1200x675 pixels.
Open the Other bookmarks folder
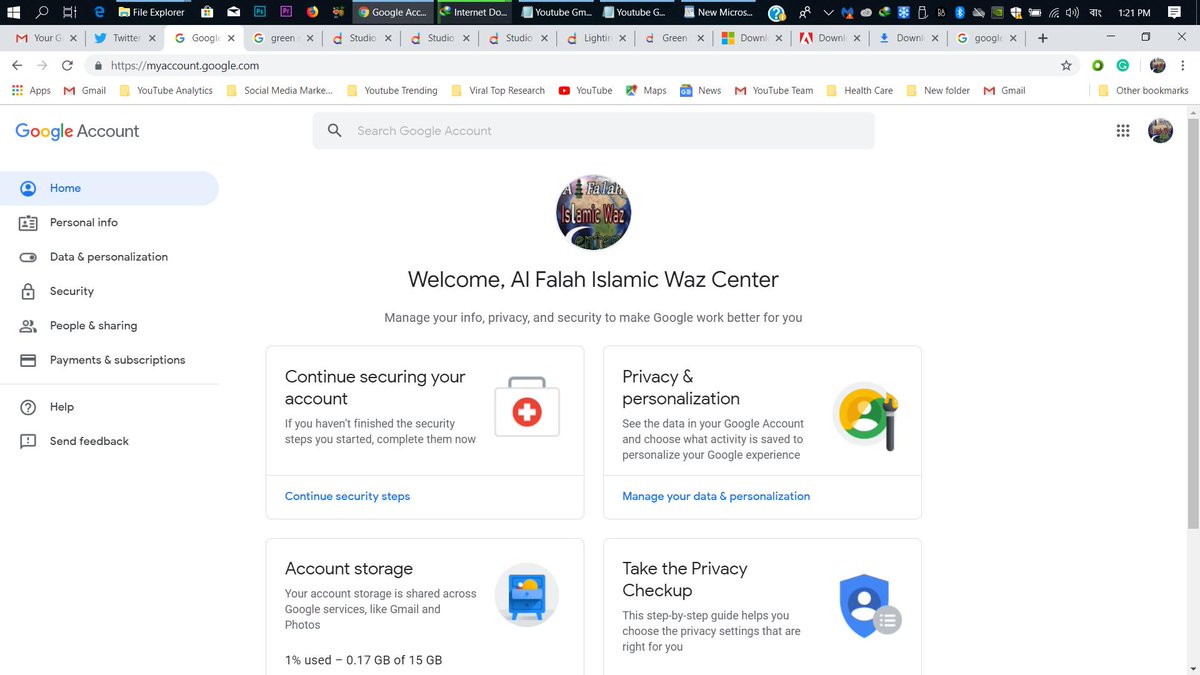1143,90
